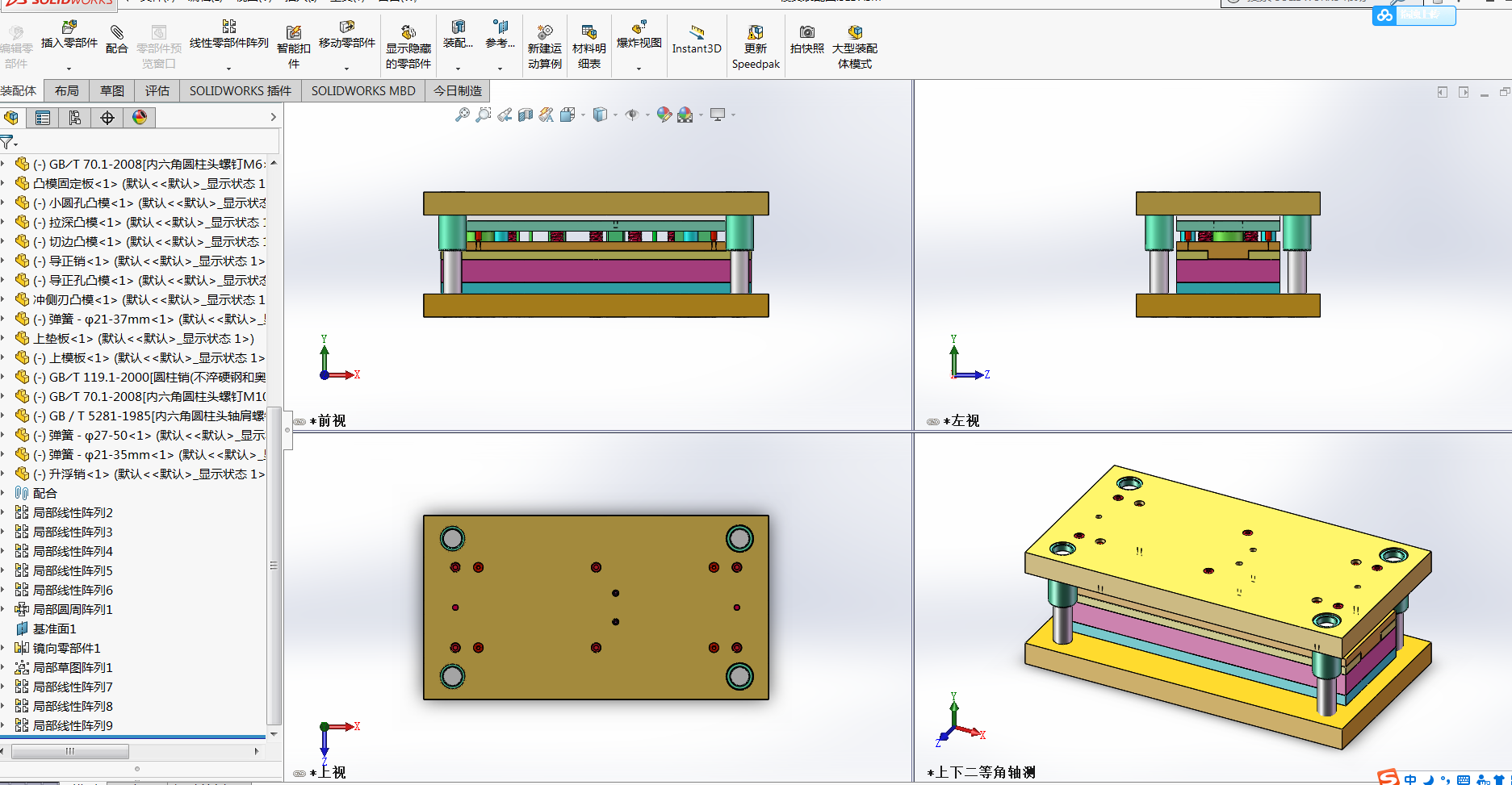Click Display Style icon in view toolbar

coord(600,115)
